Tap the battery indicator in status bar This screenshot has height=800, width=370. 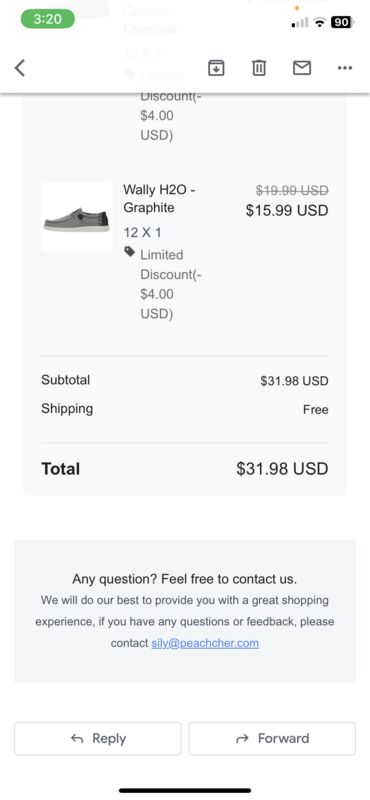point(340,21)
